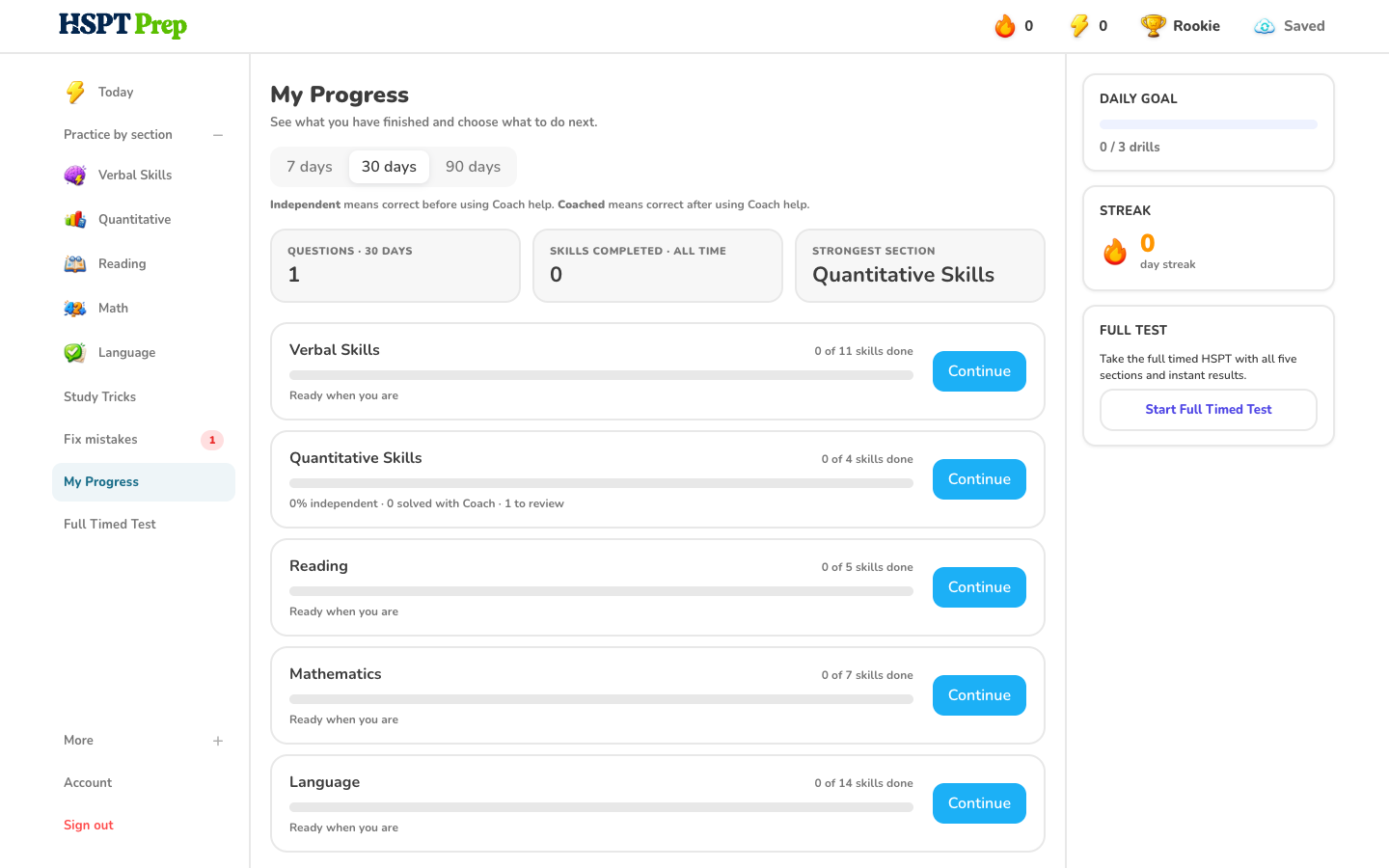Click the HSPT Prep logo

click(123, 25)
